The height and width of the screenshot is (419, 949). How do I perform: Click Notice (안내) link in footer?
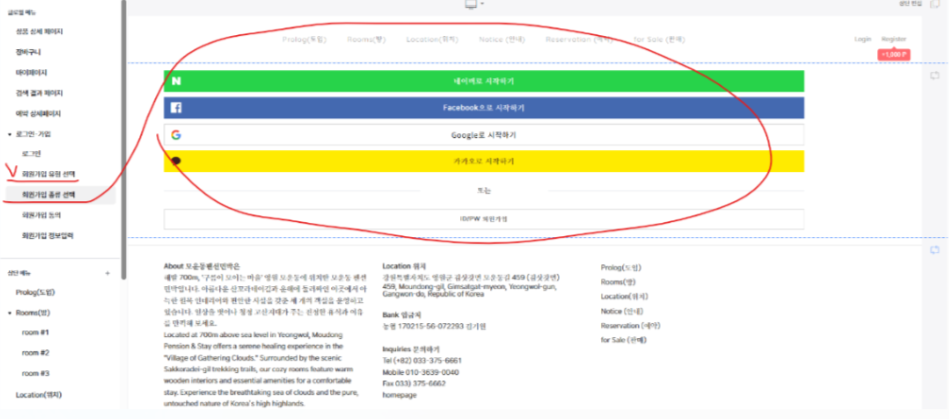[x=622, y=311]
